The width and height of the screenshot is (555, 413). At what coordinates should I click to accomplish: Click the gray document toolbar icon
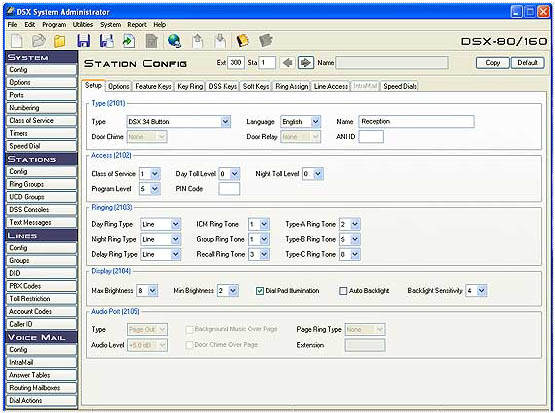tap(151, 41)
